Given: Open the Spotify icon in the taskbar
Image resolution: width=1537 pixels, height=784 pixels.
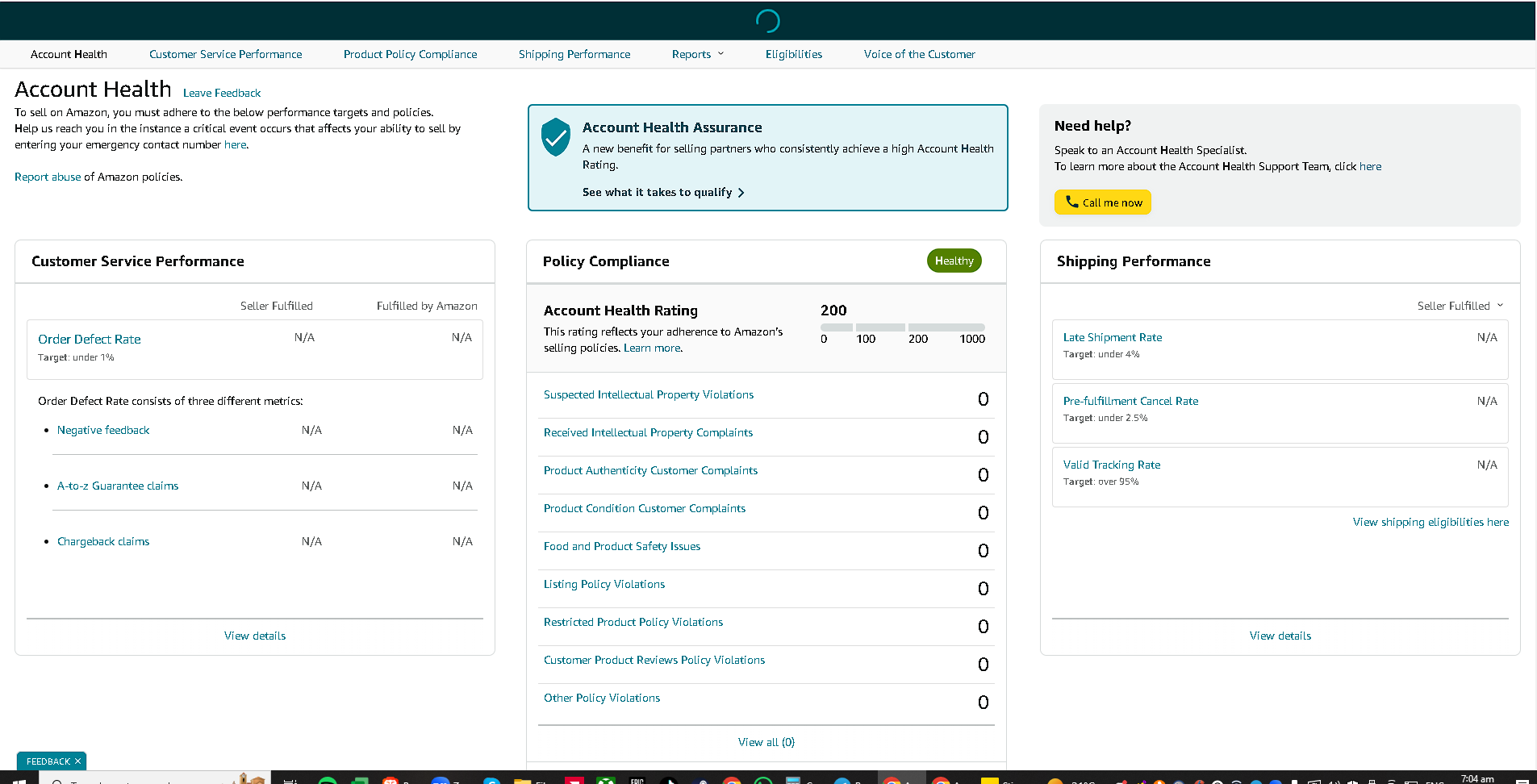Looking at the screenshot, I should tap(327, 780).
